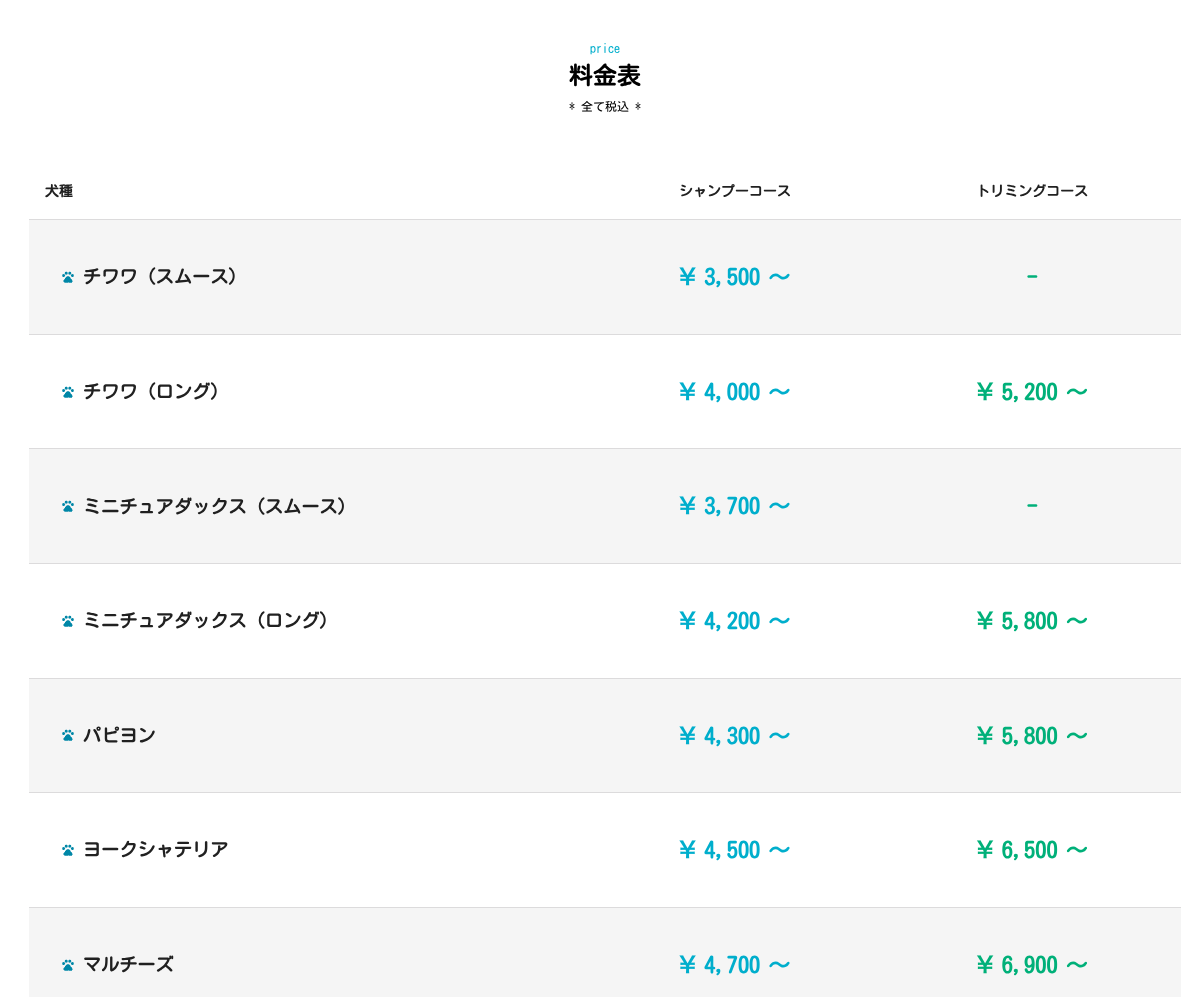Click the ¥4,300 shampoo price for パピヨン
The height and width of the screenshot is (997, 1204).
coord(734,736)
